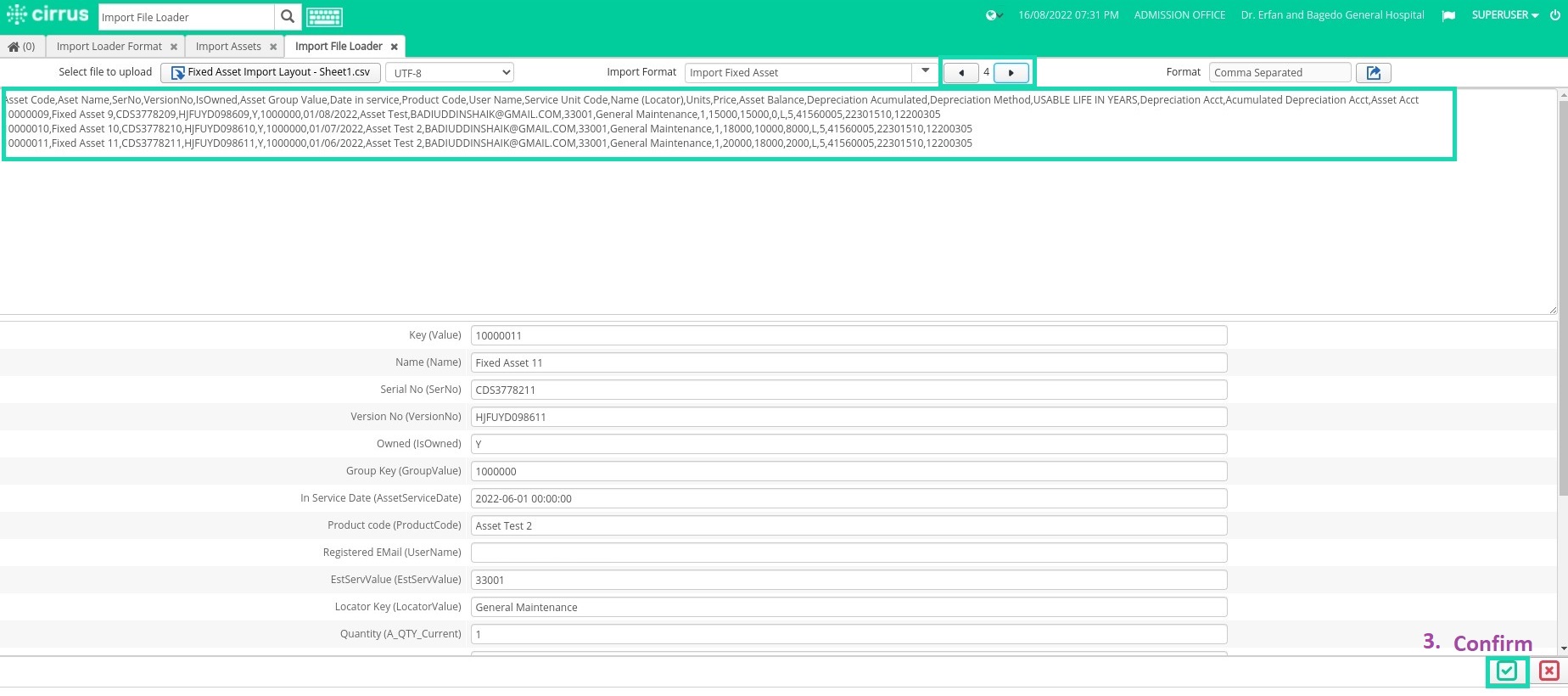Click the Fixed Asset Import Layout file button
1568x696 pixels.
[x=271, y=73]
